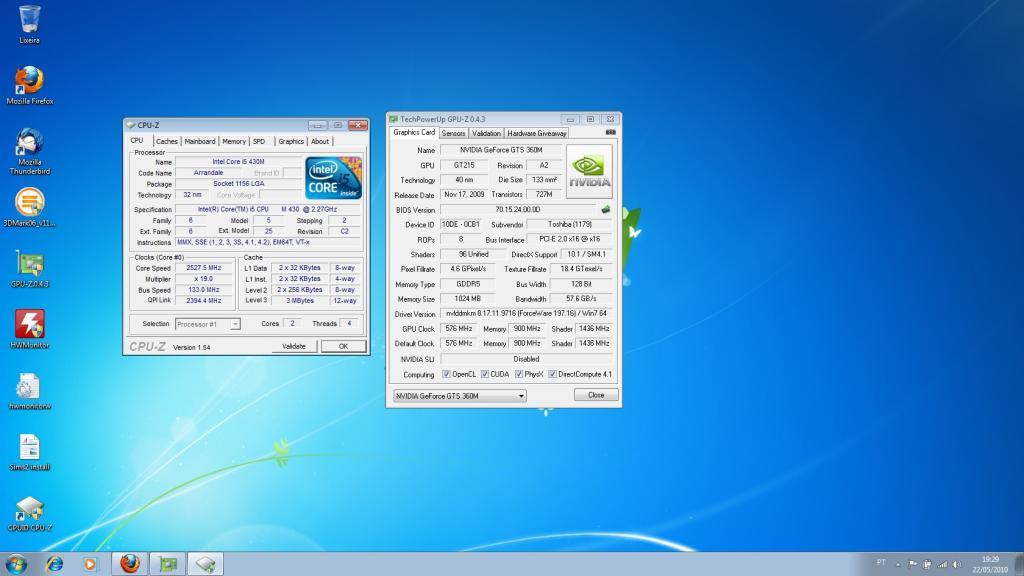Switch to the Sensors tab in GPU-Z
Screen dimensions: 1024x576
(x=453, y=133)
